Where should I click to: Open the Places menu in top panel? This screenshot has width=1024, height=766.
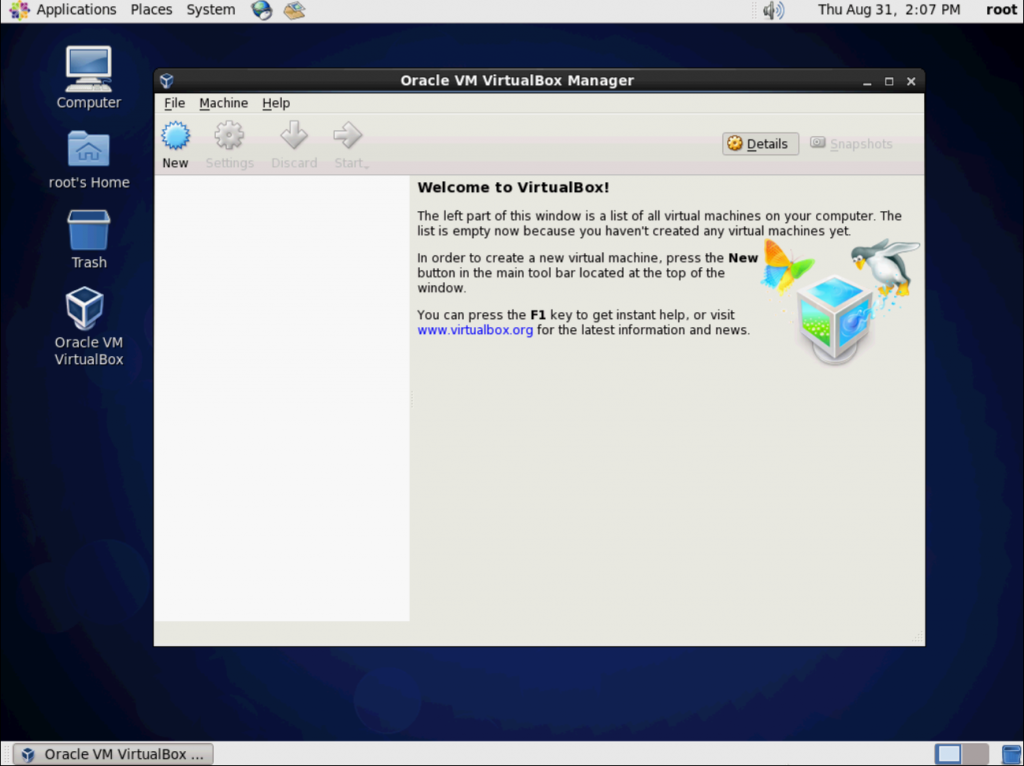152,10
